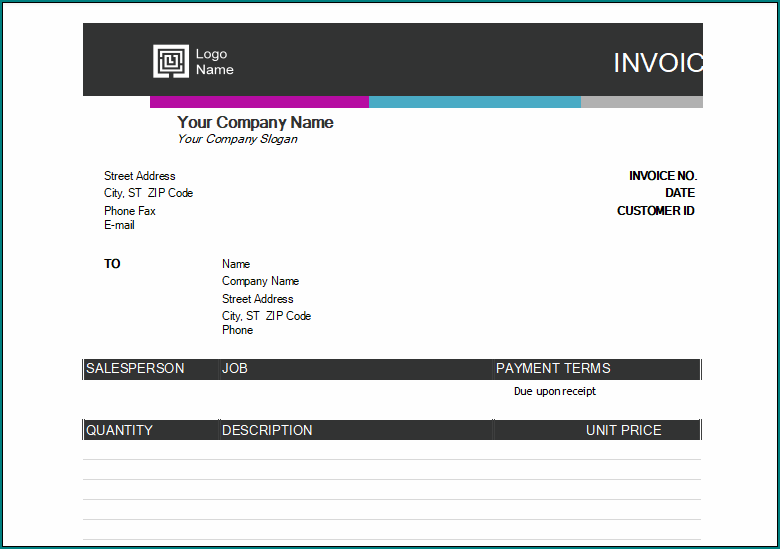Click recipient 'Company Name' line

260,281
